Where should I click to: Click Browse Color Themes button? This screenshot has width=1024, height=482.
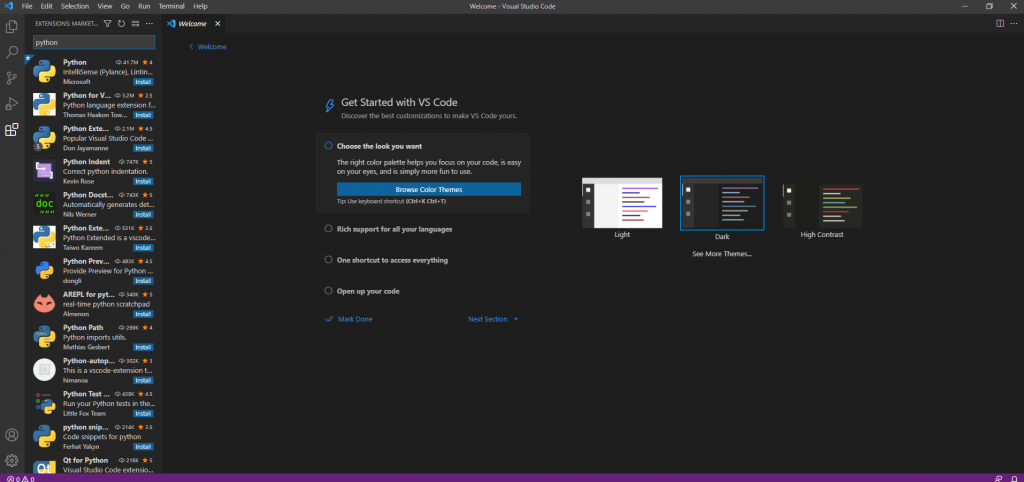click(x=429, y=189)
